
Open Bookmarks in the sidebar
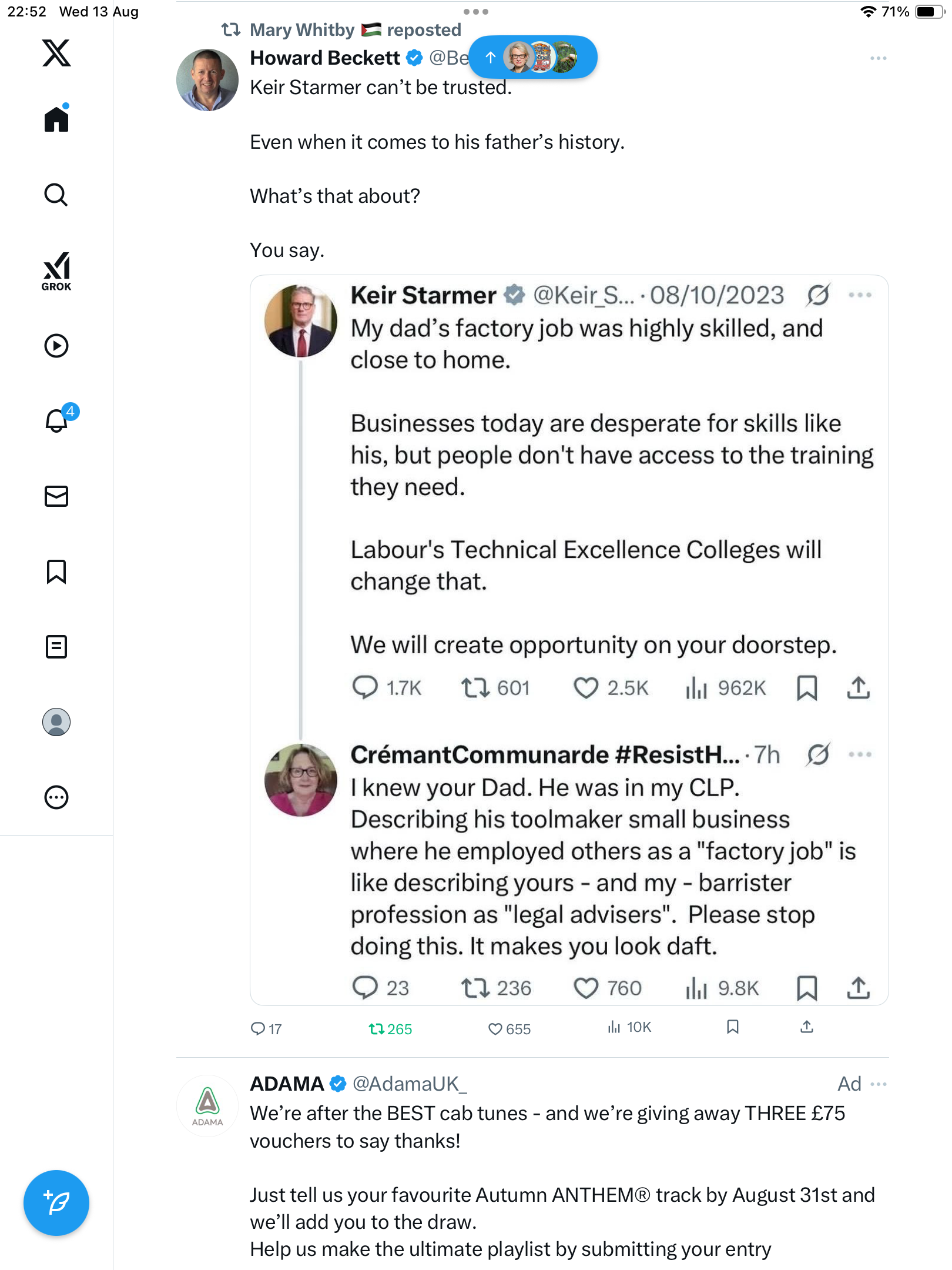(56, 571)
